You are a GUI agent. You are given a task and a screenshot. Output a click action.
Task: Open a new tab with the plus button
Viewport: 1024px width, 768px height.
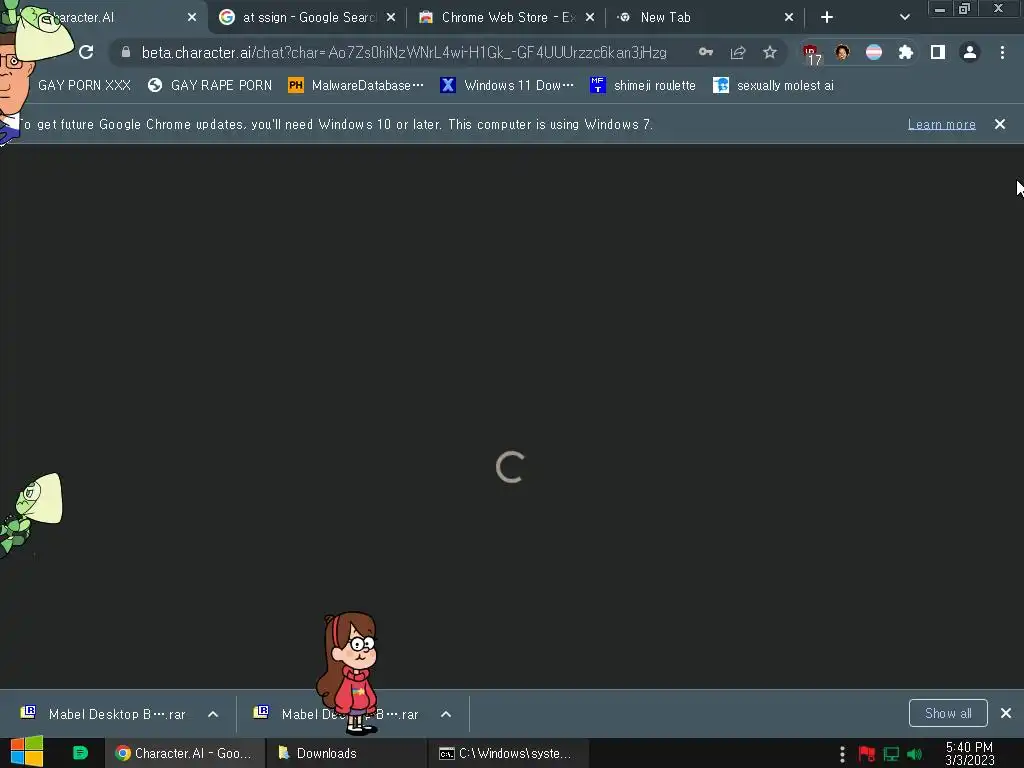pyautogui.click(x=827, y=18)
